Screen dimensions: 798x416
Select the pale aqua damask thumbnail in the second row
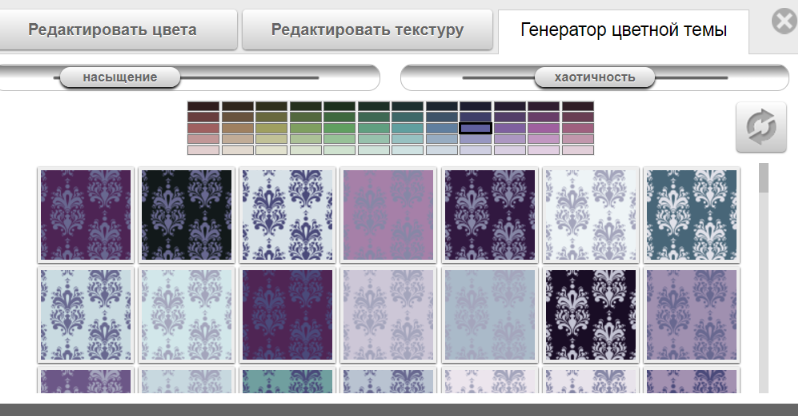point(187,315)
